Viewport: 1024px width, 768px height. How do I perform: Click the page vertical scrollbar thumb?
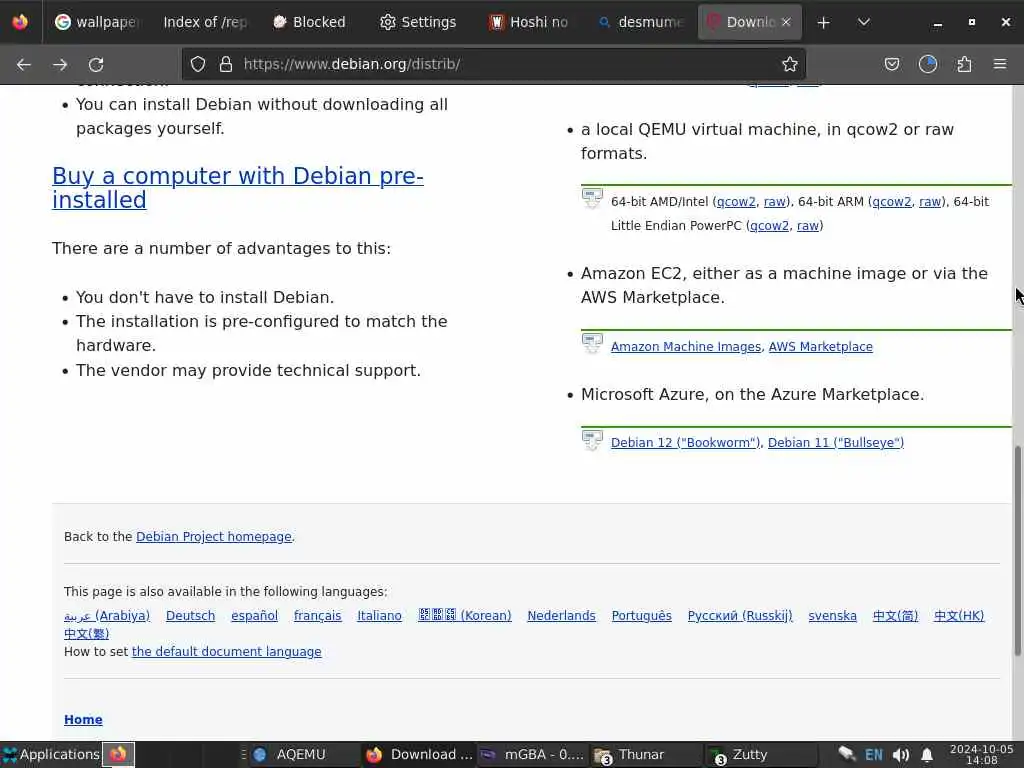coord(1017,551)
